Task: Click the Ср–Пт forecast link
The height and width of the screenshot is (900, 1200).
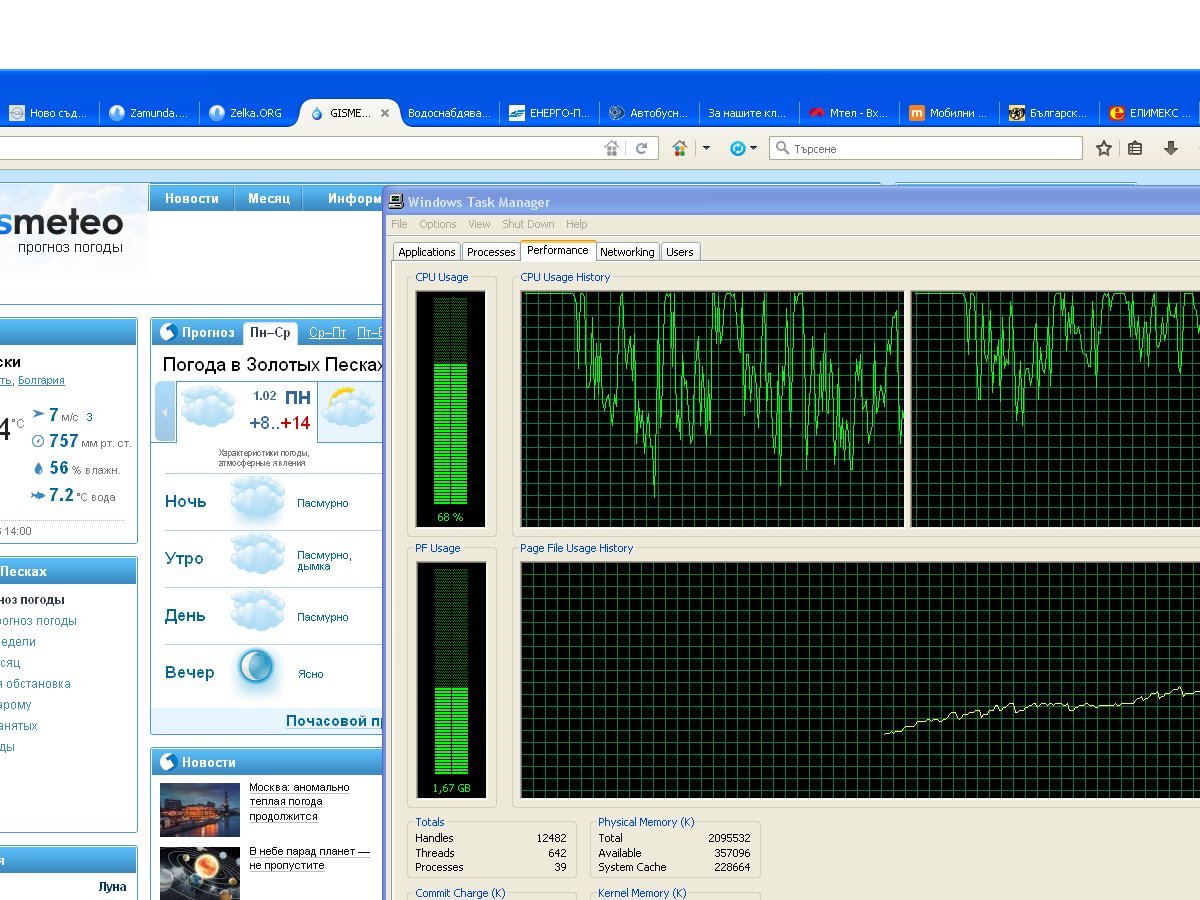Action: tap(327, 333)
